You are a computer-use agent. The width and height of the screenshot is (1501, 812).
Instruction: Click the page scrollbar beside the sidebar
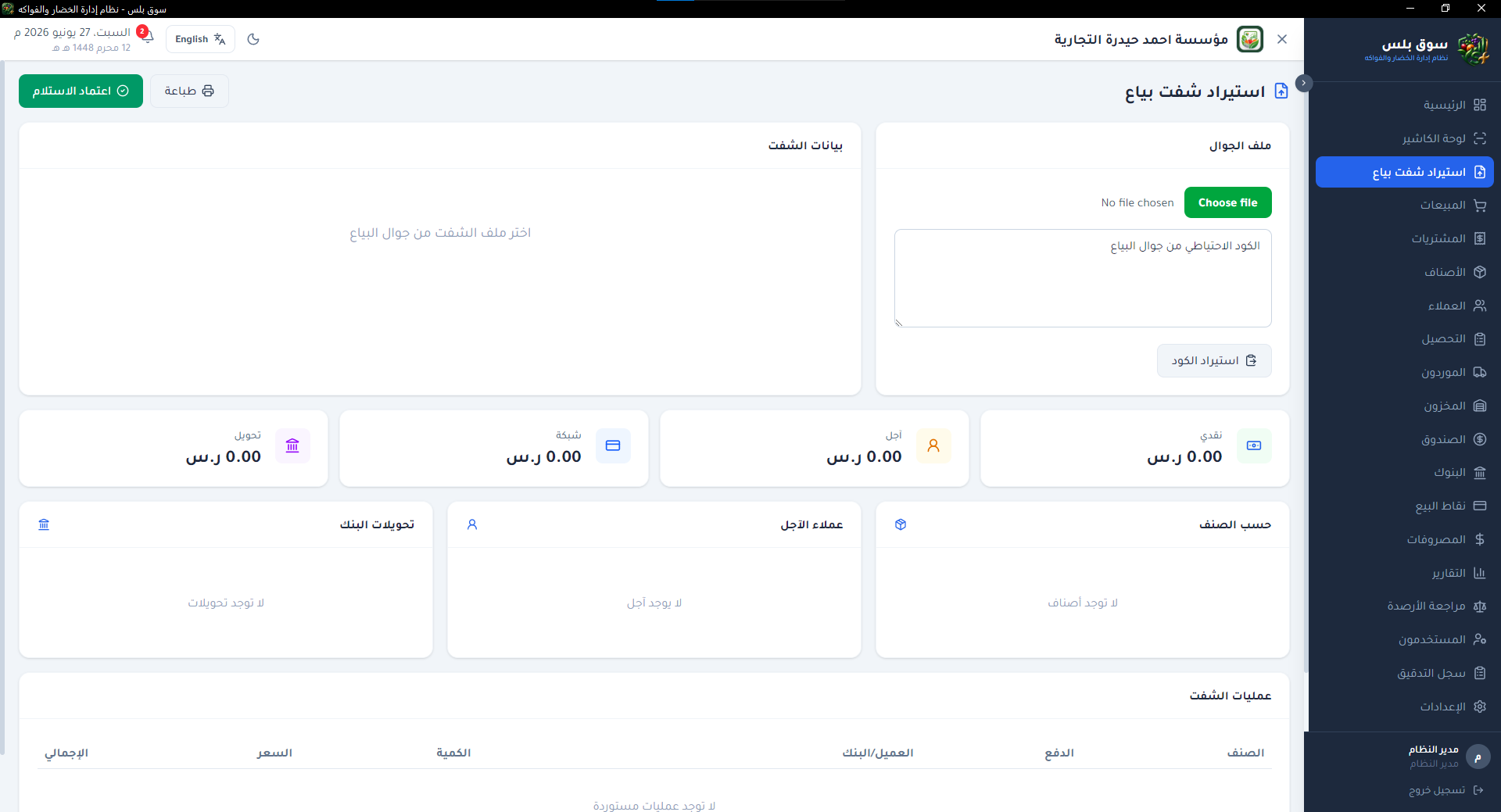pyautogui.click(x=1306, y=375)
